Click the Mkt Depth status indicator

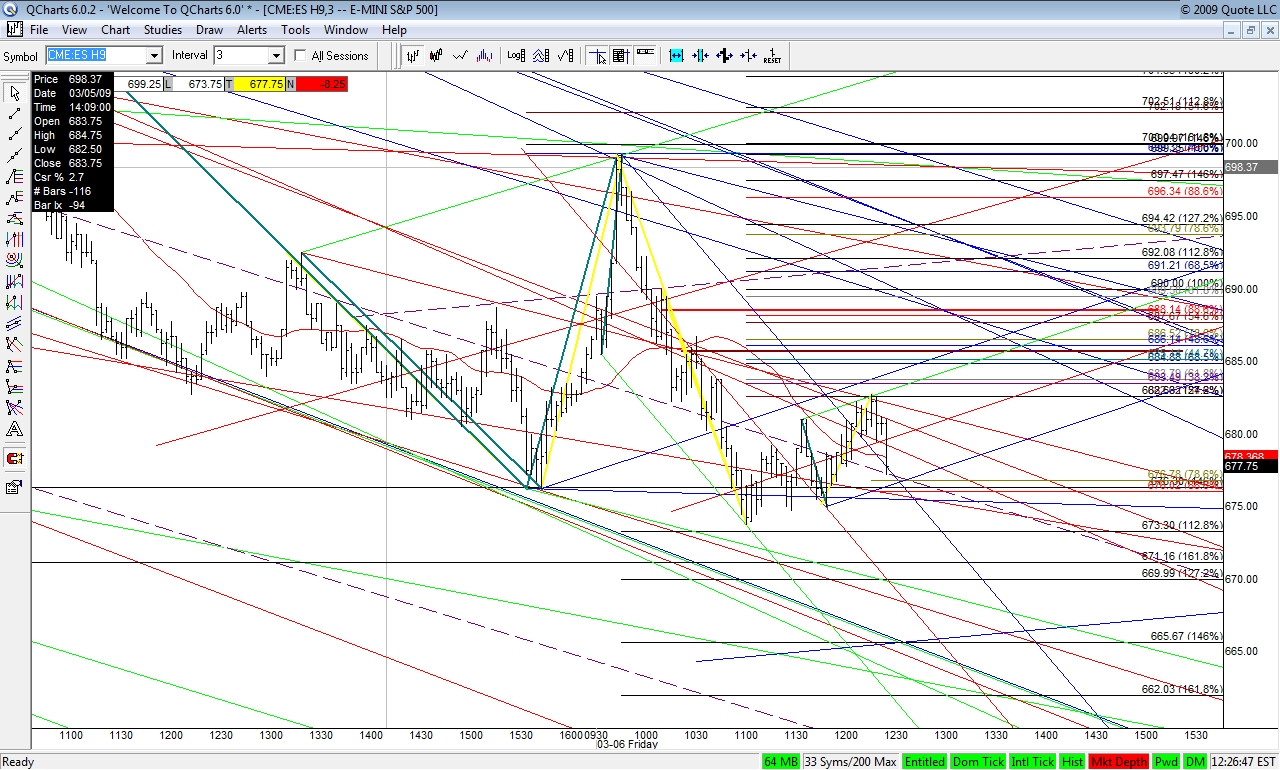tap(1119, 762)
